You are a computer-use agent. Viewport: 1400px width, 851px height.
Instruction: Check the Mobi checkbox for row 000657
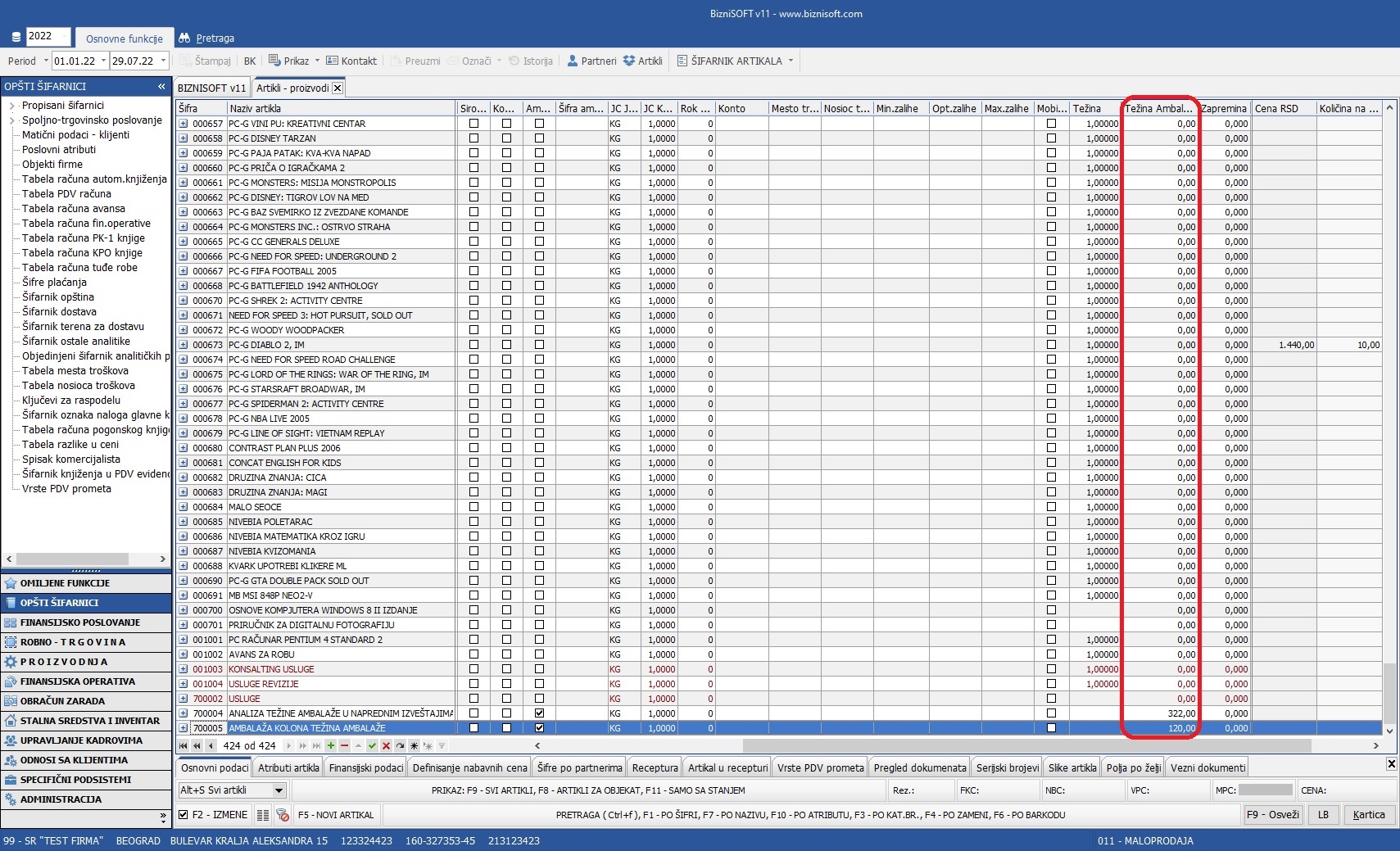[x=1051, y=124]
